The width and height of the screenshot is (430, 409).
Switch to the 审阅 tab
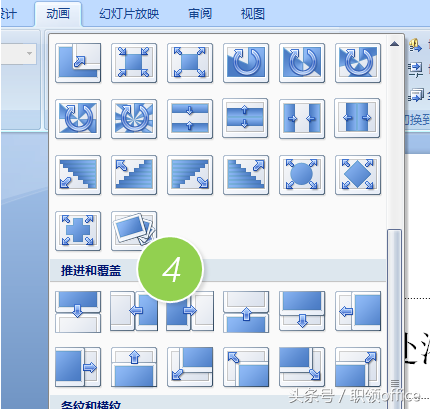pos(200,14)
